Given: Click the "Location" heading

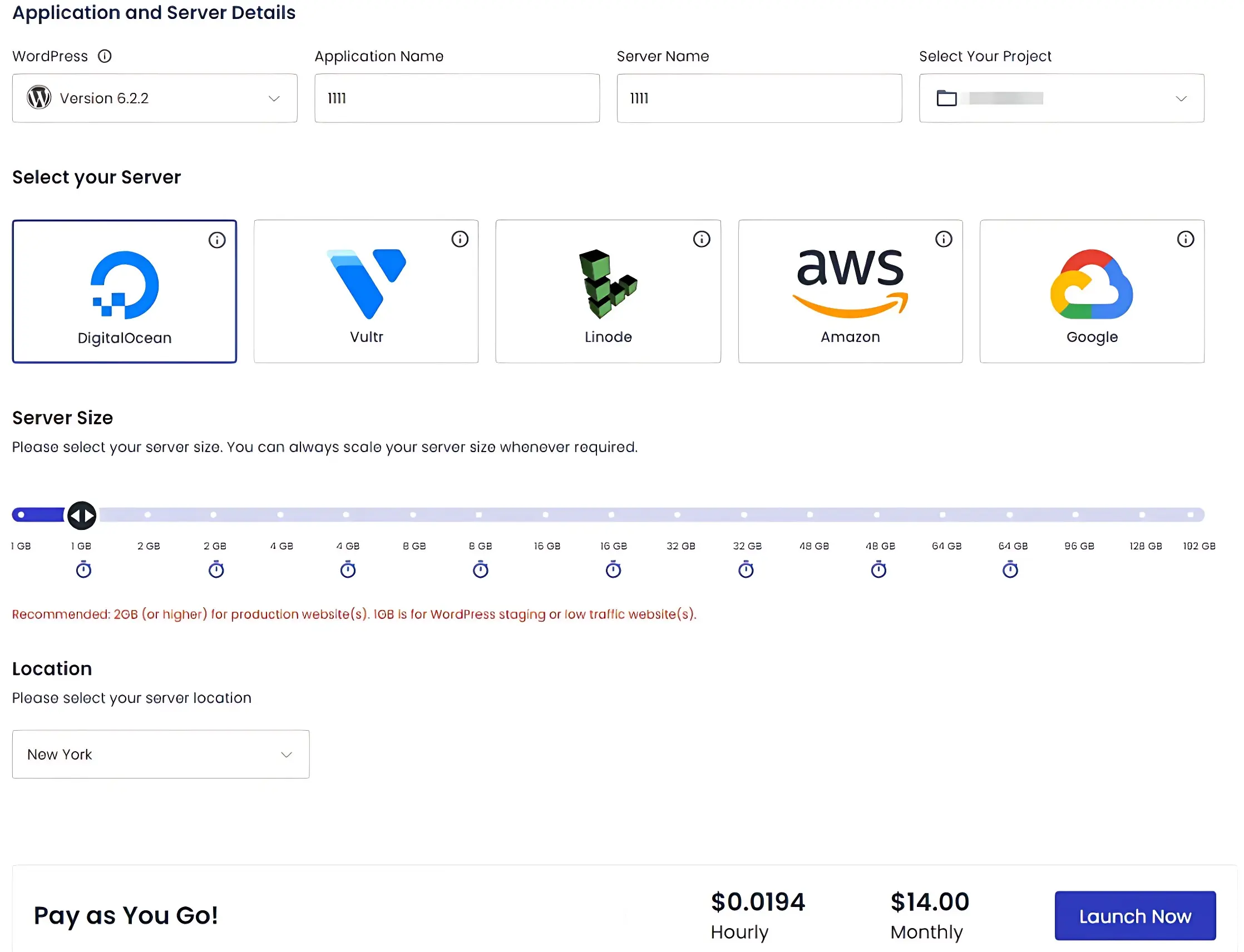Looking at the screenshot, I should (x=52, y=668).
